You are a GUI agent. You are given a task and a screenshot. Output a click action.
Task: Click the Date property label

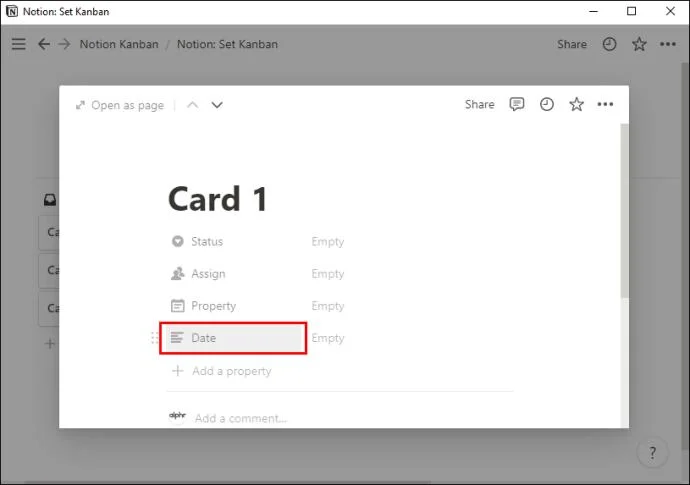[203, 338]
